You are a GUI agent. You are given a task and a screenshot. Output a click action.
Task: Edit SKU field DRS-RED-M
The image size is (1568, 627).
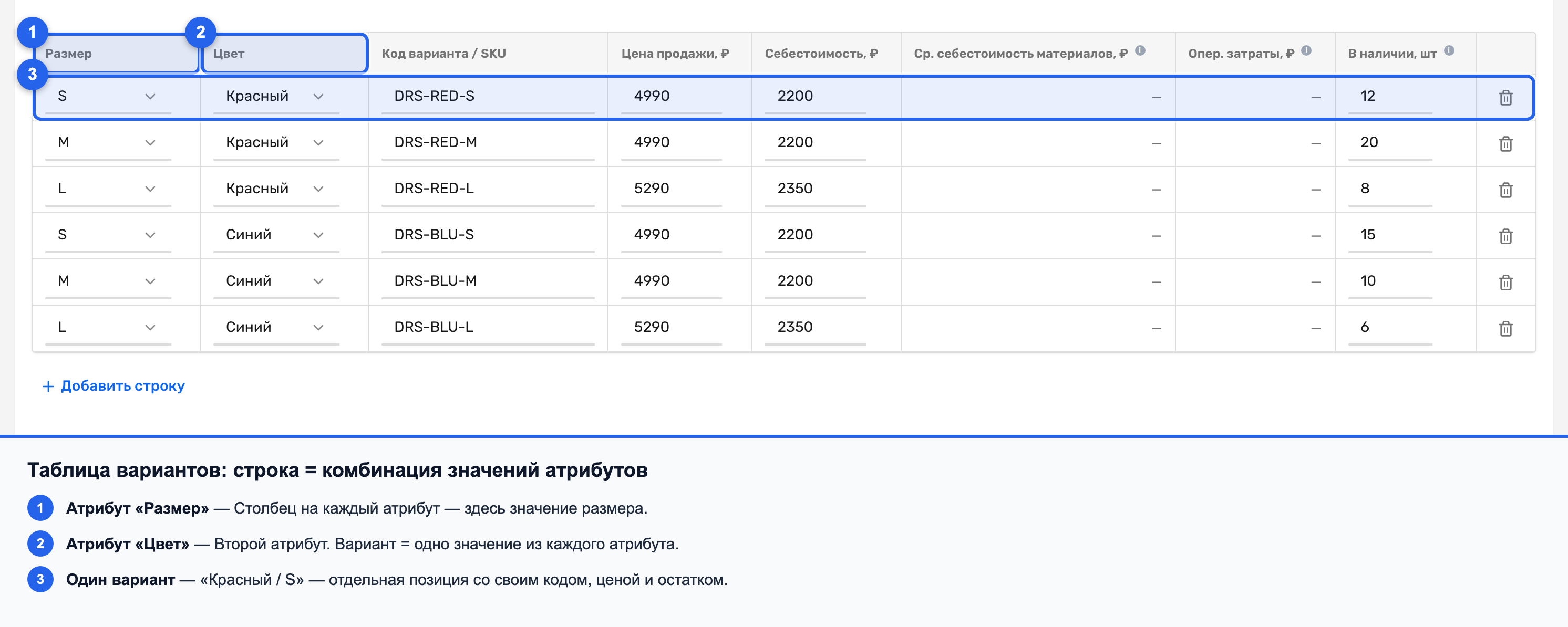(x=488, y=142)
